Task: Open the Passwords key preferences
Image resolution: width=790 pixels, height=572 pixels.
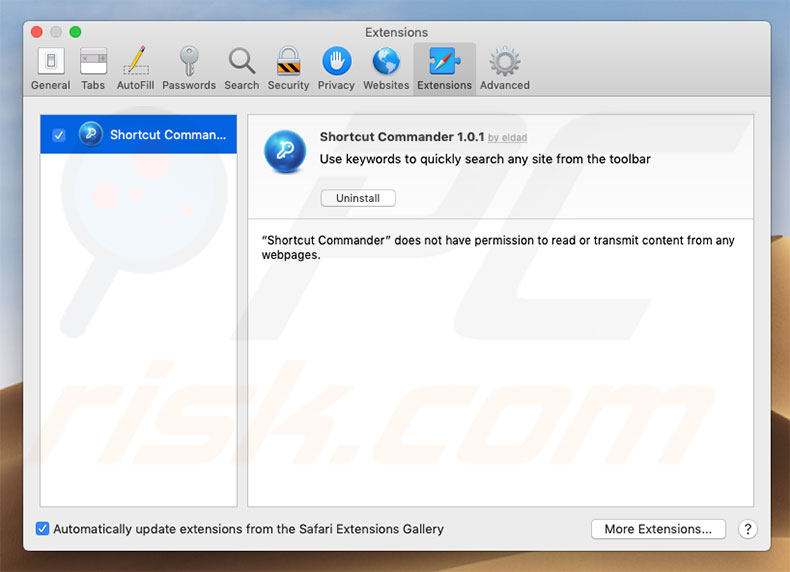Action: [x=189, y=69]
